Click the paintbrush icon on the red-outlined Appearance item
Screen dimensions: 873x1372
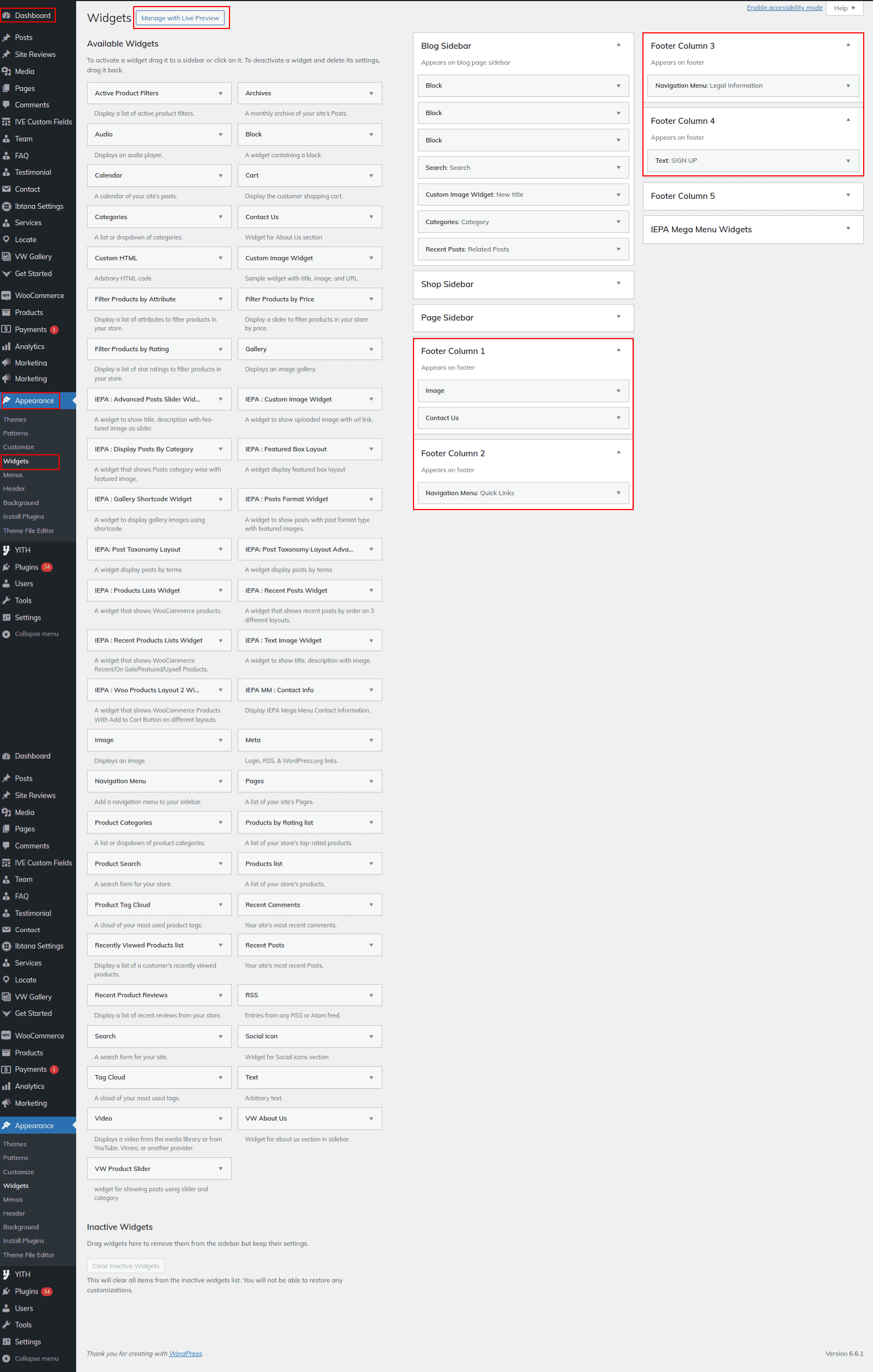(7, 401)
